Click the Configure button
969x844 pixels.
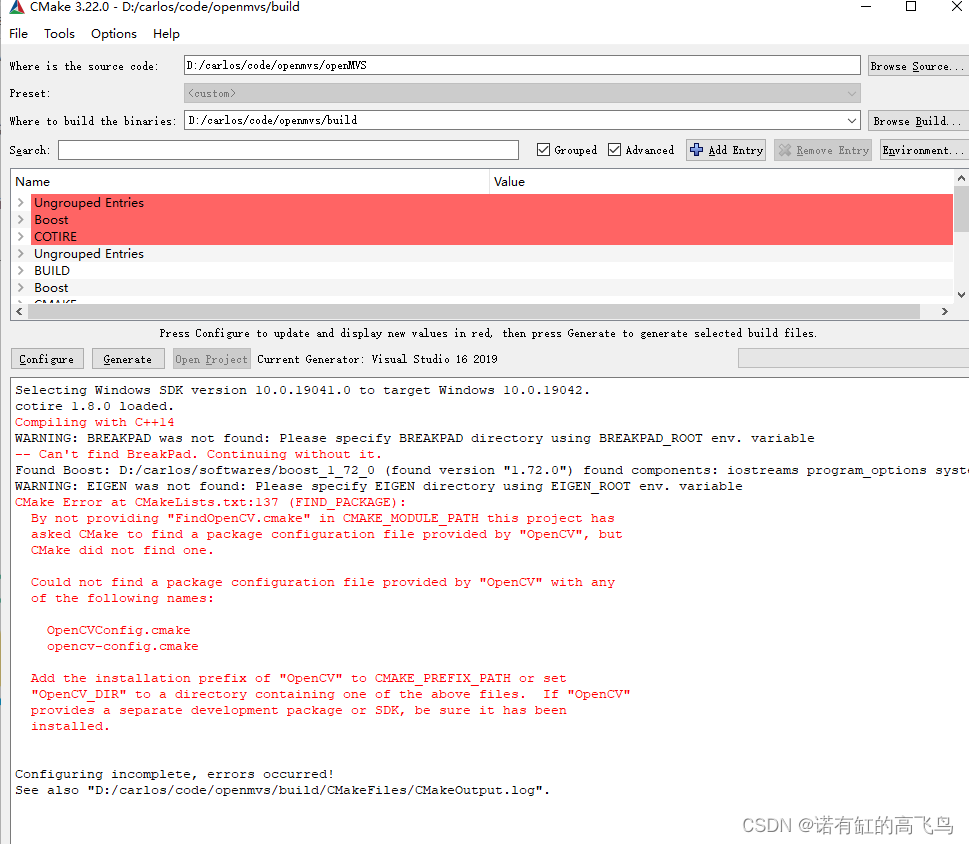coord(47,359)
